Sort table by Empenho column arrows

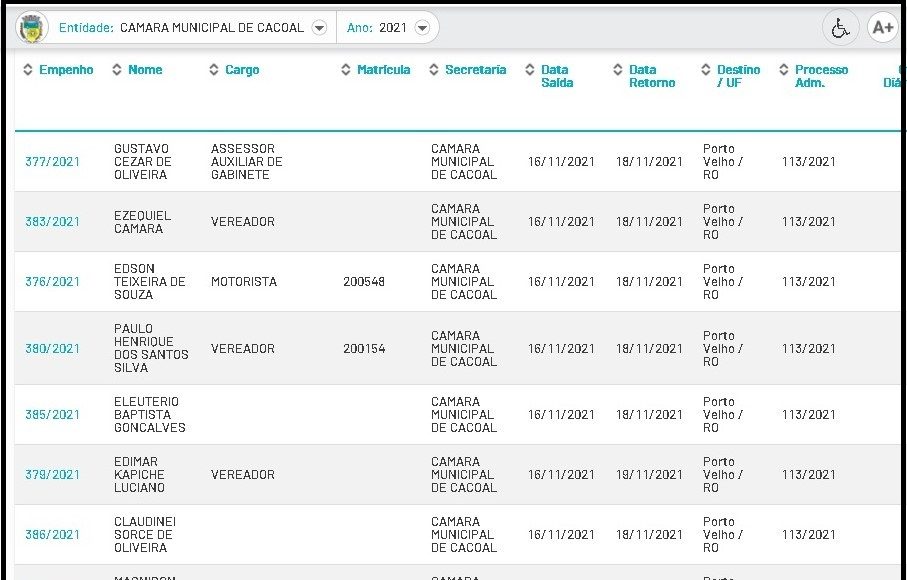coord(28,70)
